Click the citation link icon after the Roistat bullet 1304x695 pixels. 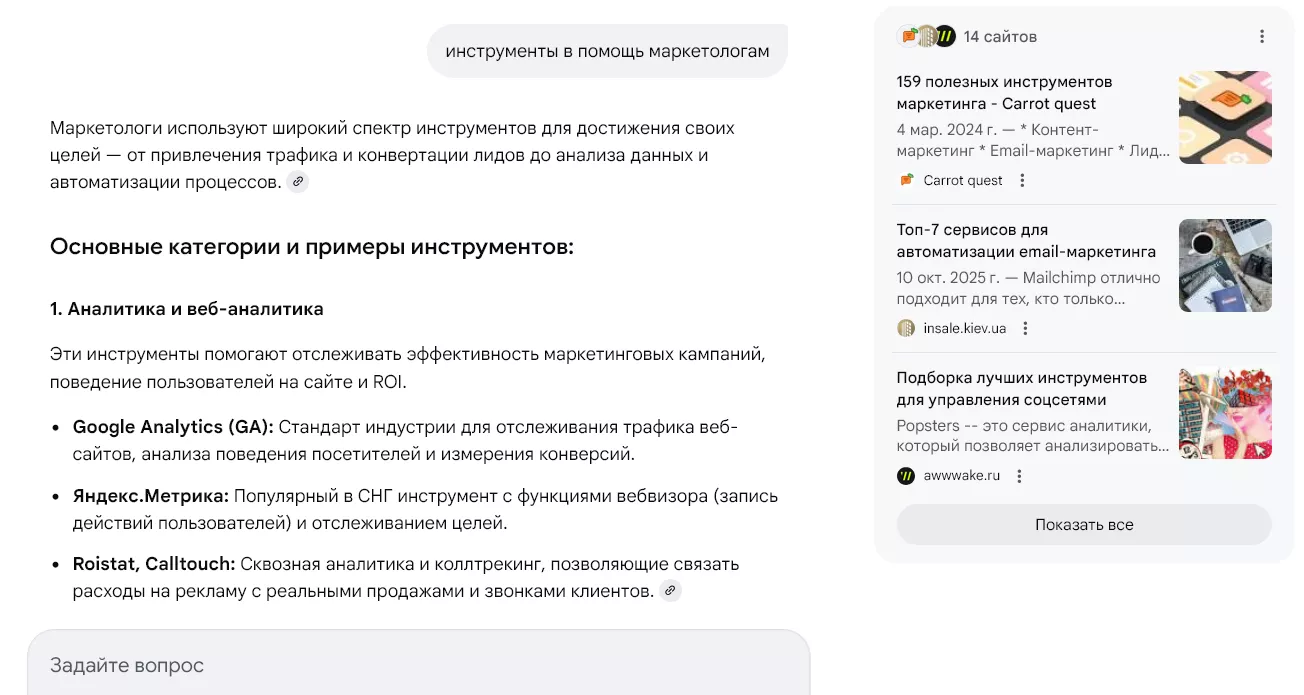click(669, 590)
